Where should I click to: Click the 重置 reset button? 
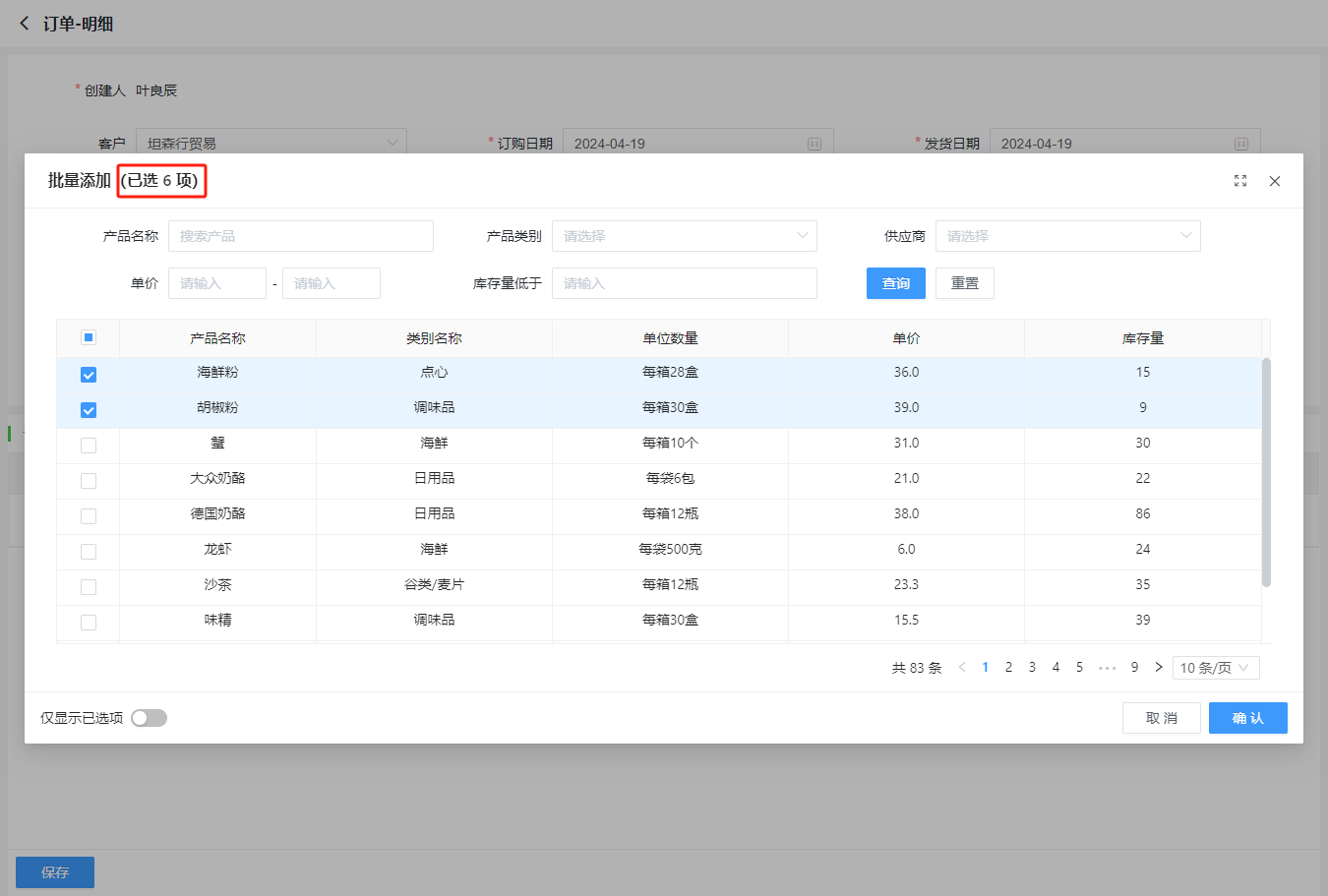(964, 283)
